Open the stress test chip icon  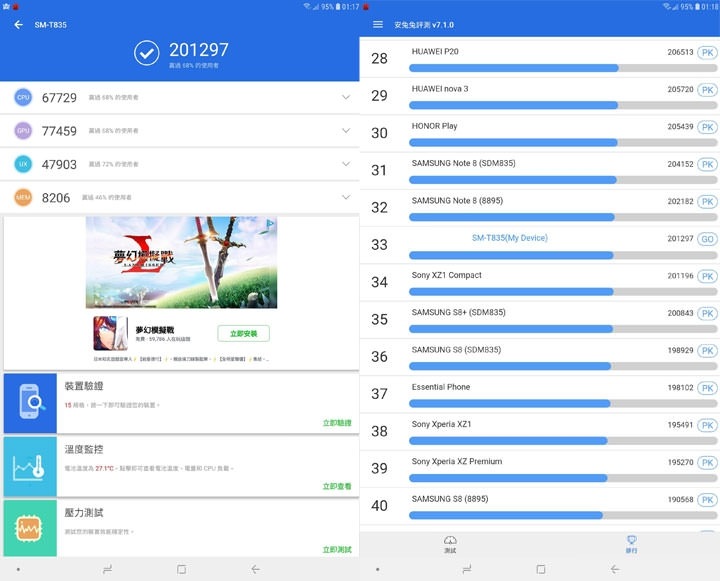pyautogui.click(x=30, y=528)
